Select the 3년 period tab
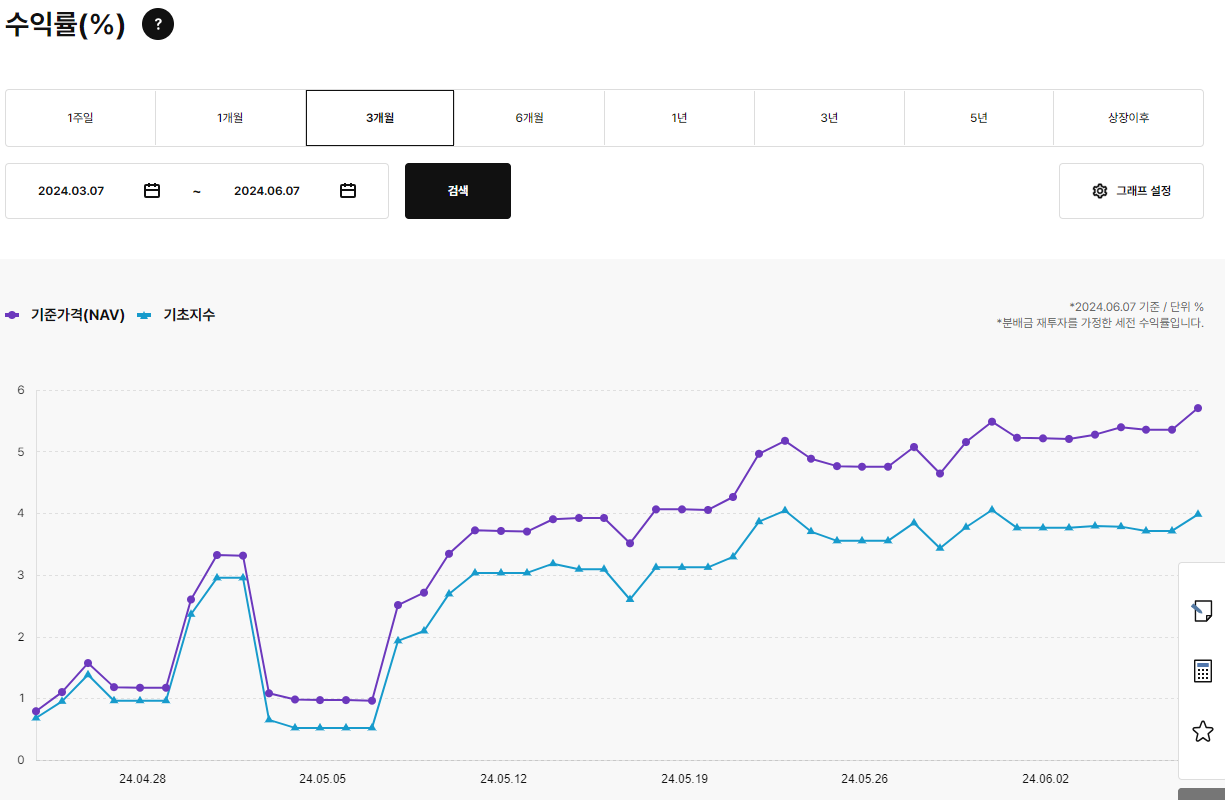 click(829, 118)
